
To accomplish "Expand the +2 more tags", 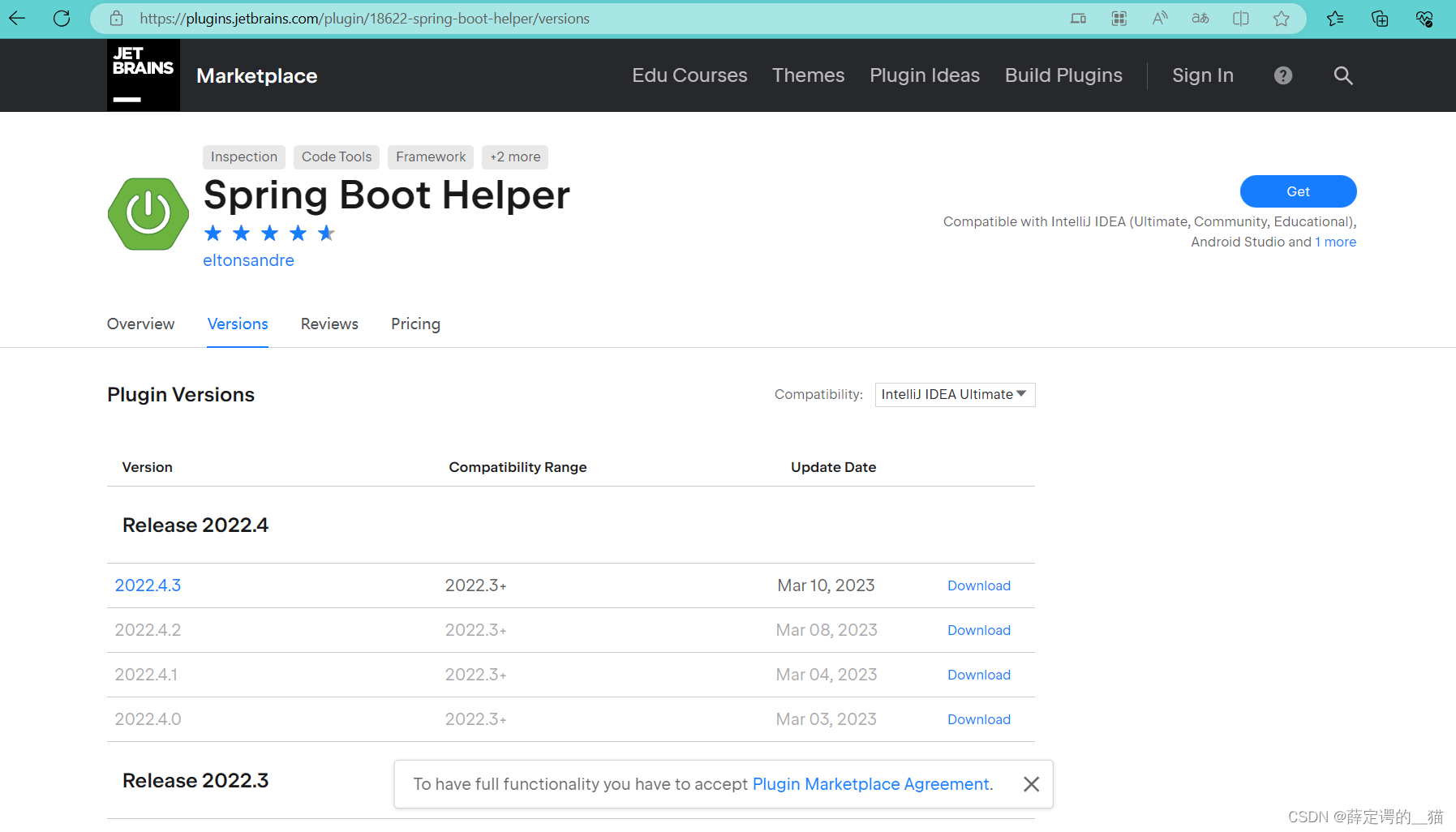I will [x=514, y=157].
